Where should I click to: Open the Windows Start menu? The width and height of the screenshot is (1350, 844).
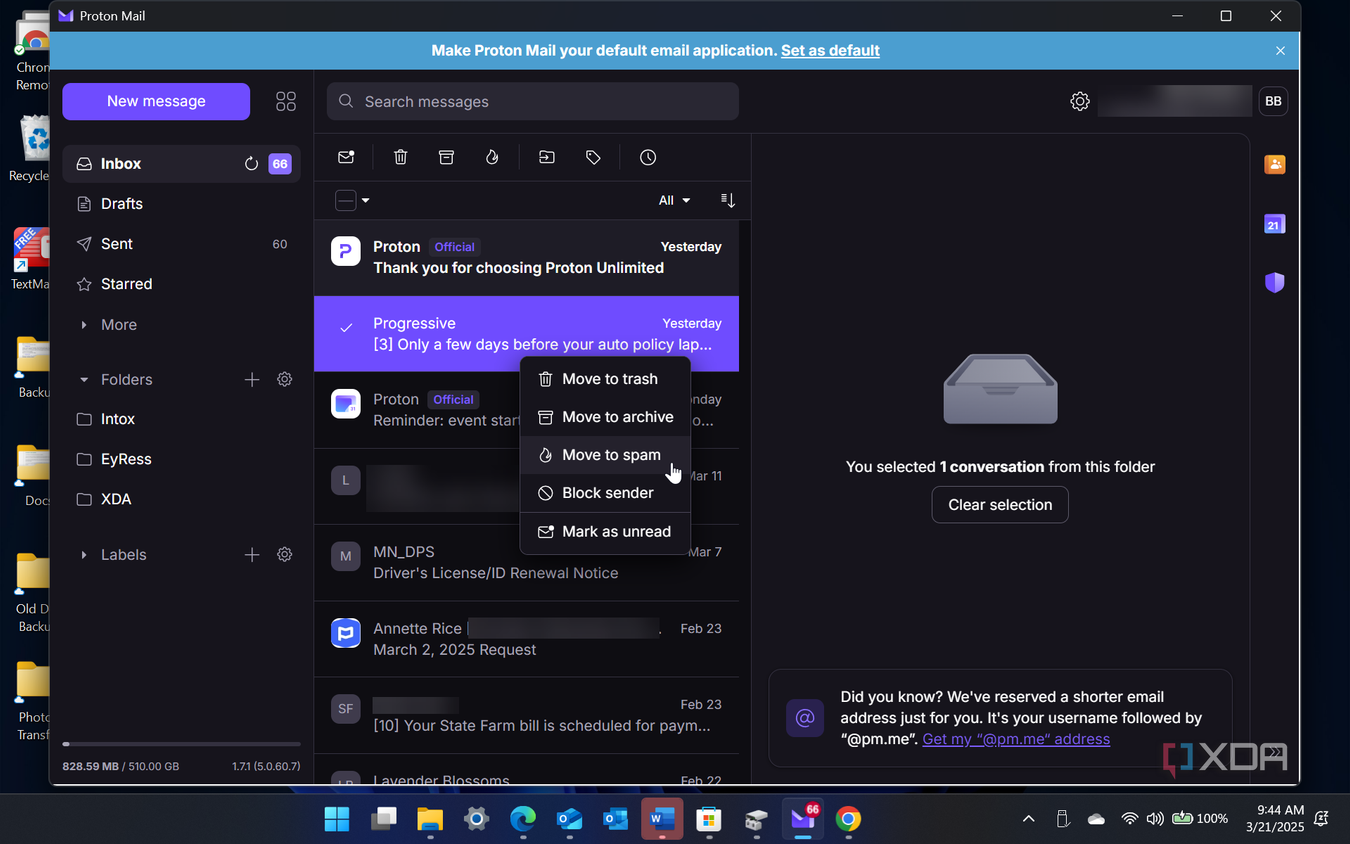point(337,819)
